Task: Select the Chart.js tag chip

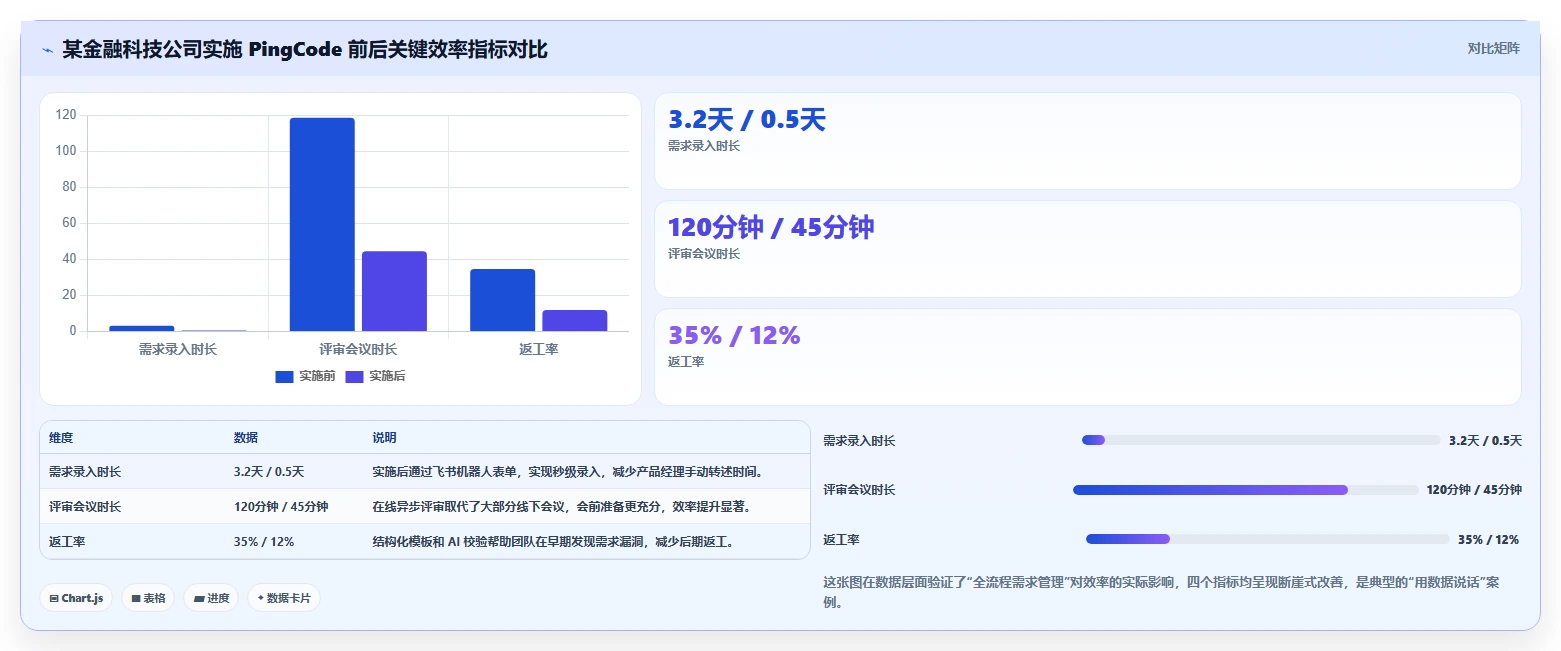Action: point(76,598)
